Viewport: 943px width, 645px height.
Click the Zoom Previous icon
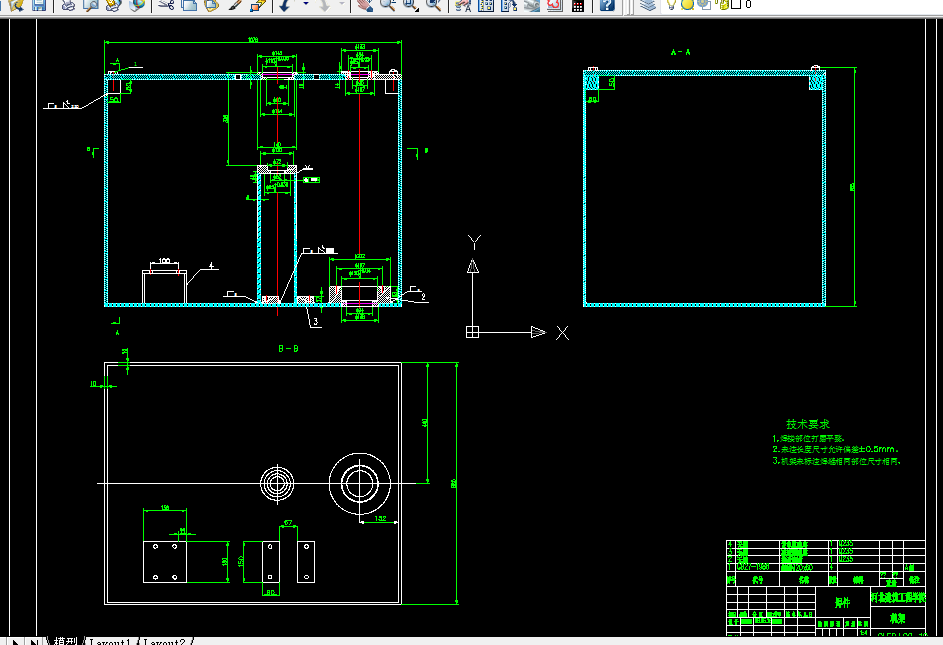pyautogui.click(x=433, y=5)
